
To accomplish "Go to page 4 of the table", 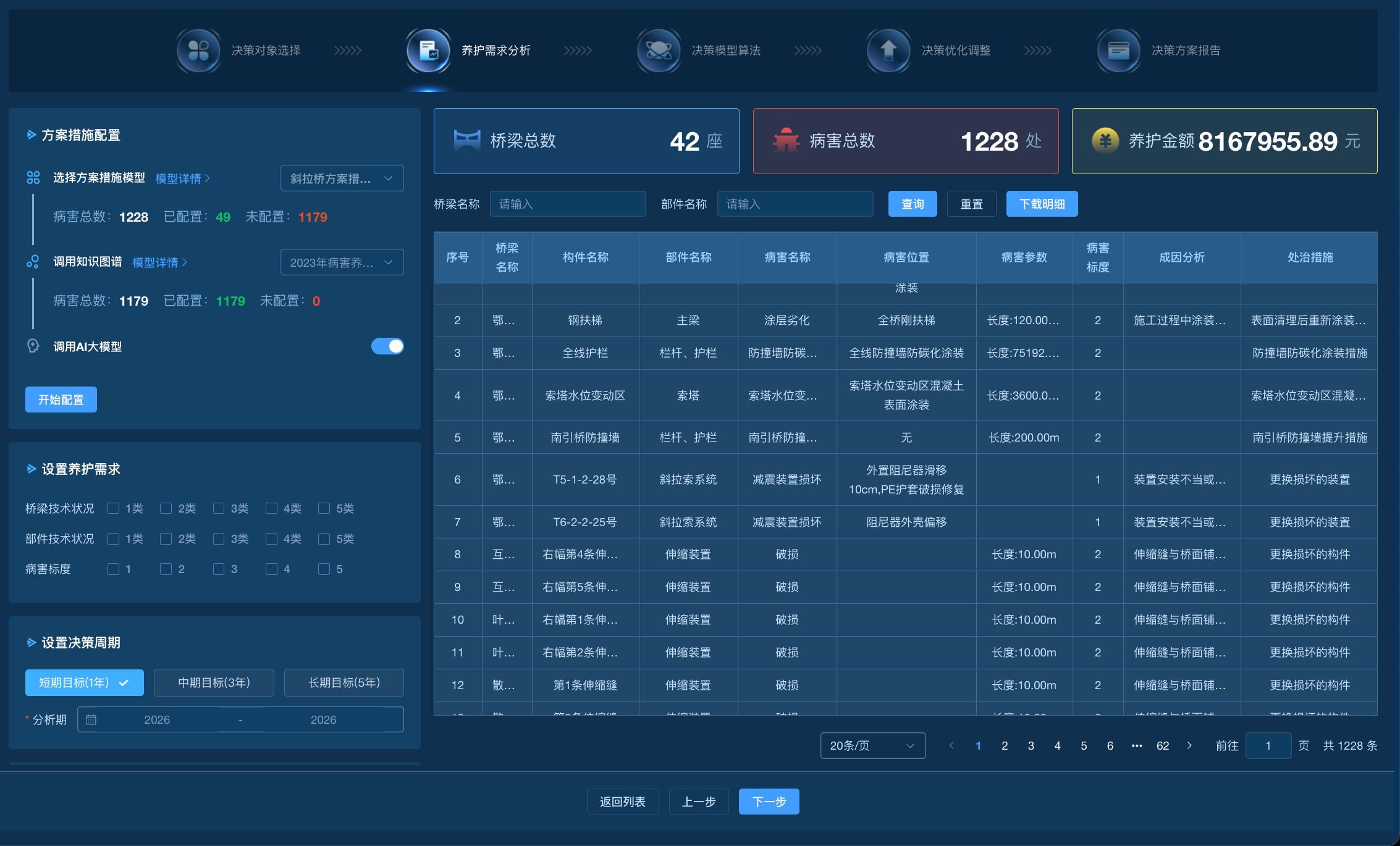I will tap(1057, 745).
